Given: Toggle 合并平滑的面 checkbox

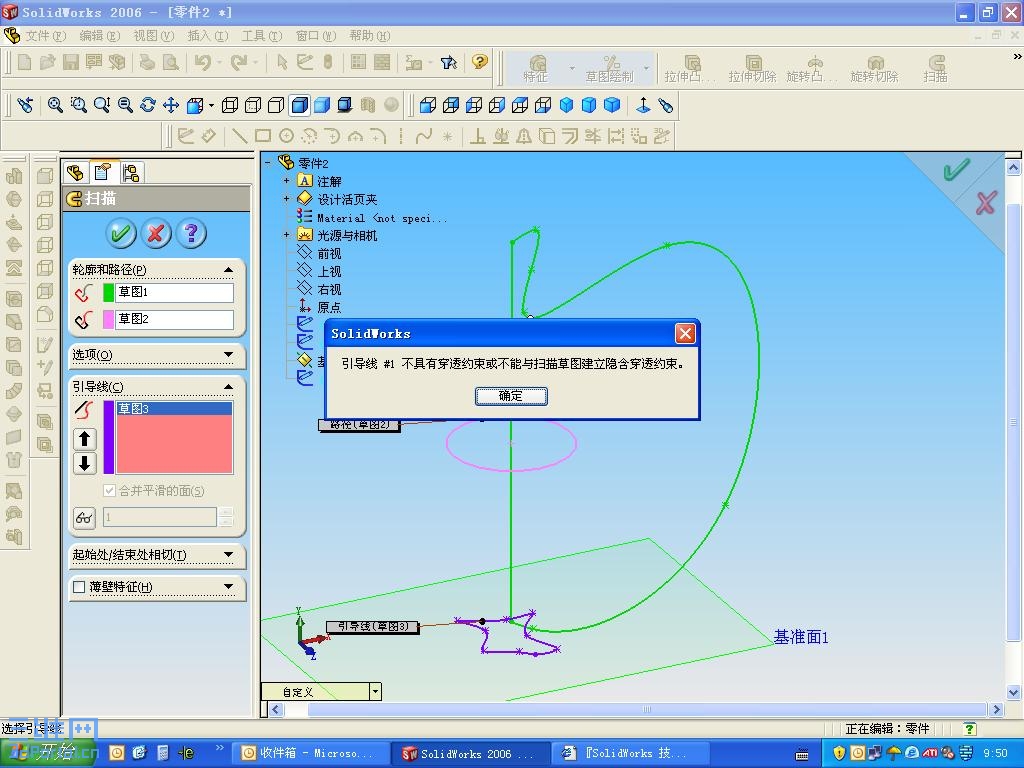Looking at the screenshot, I should pyautogui.click(x=110, y=490).
